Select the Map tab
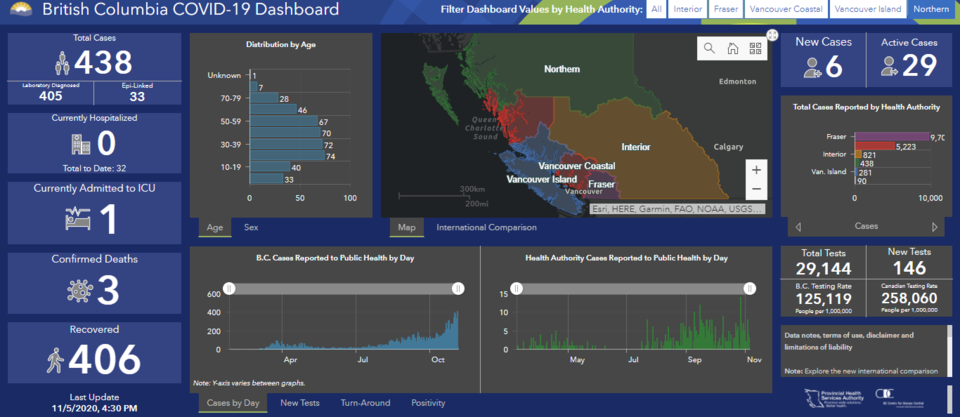960x417 pixels. 407,227
